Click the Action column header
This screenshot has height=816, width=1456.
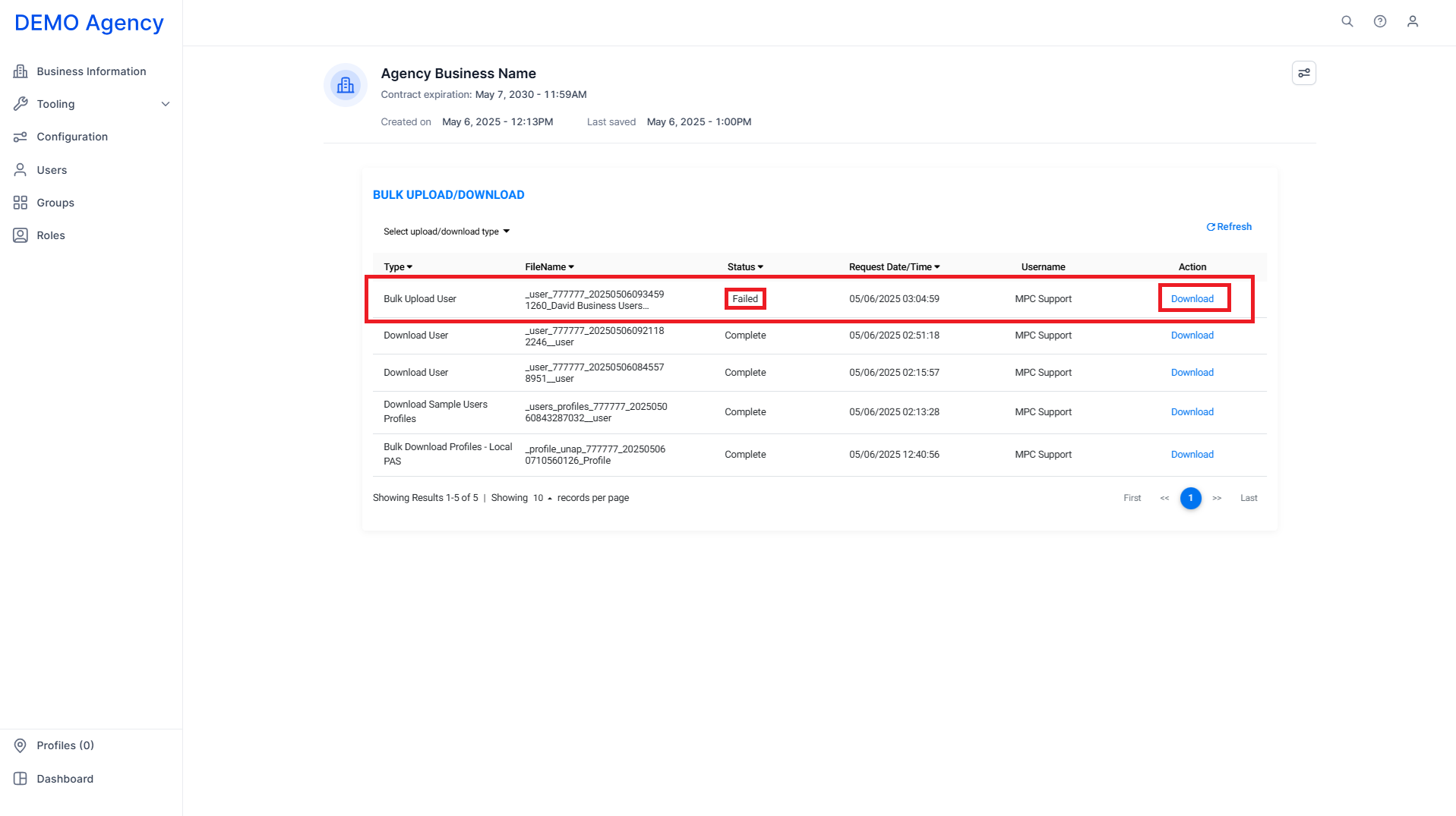tap(1192, 267)
